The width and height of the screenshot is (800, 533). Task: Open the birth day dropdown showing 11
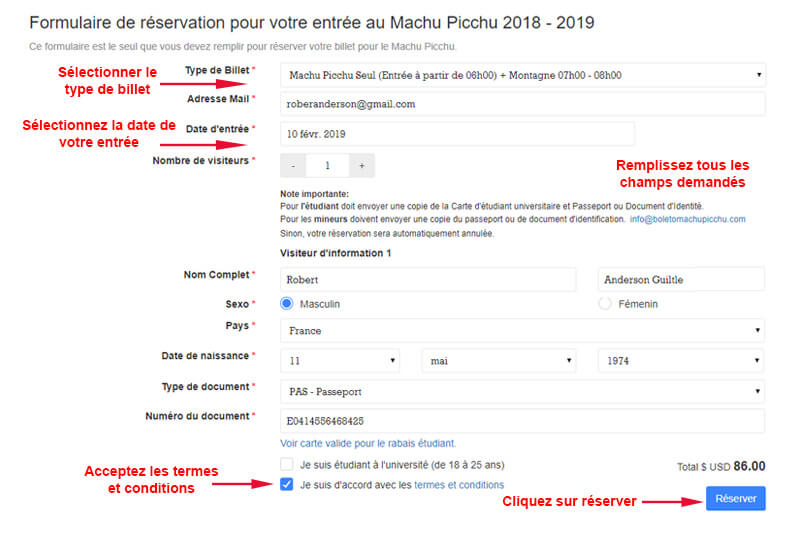[340, 361]
